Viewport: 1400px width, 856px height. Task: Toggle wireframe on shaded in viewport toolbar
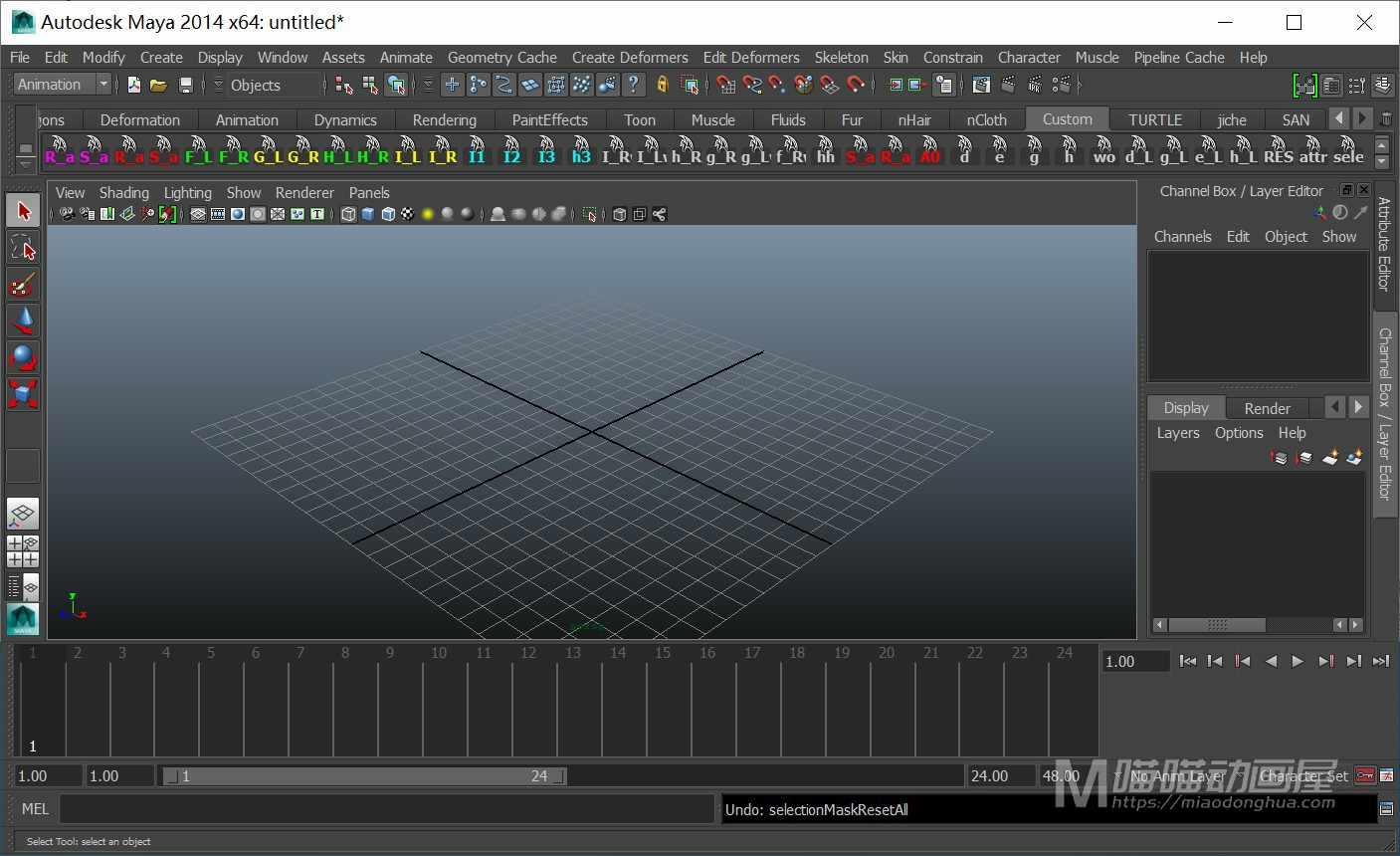[x=388, y=214]
